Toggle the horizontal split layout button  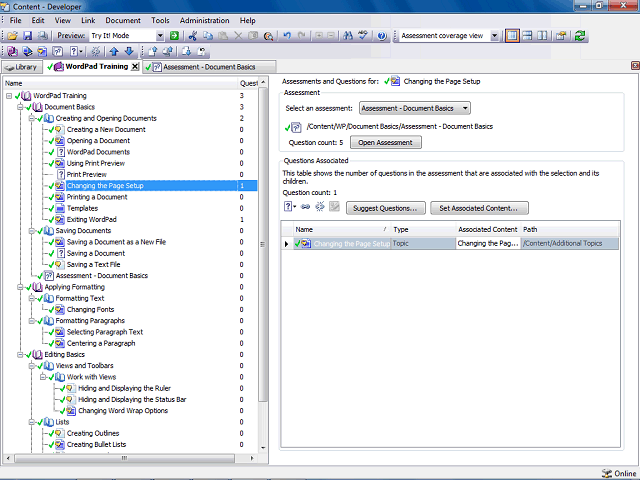[527, 36]
